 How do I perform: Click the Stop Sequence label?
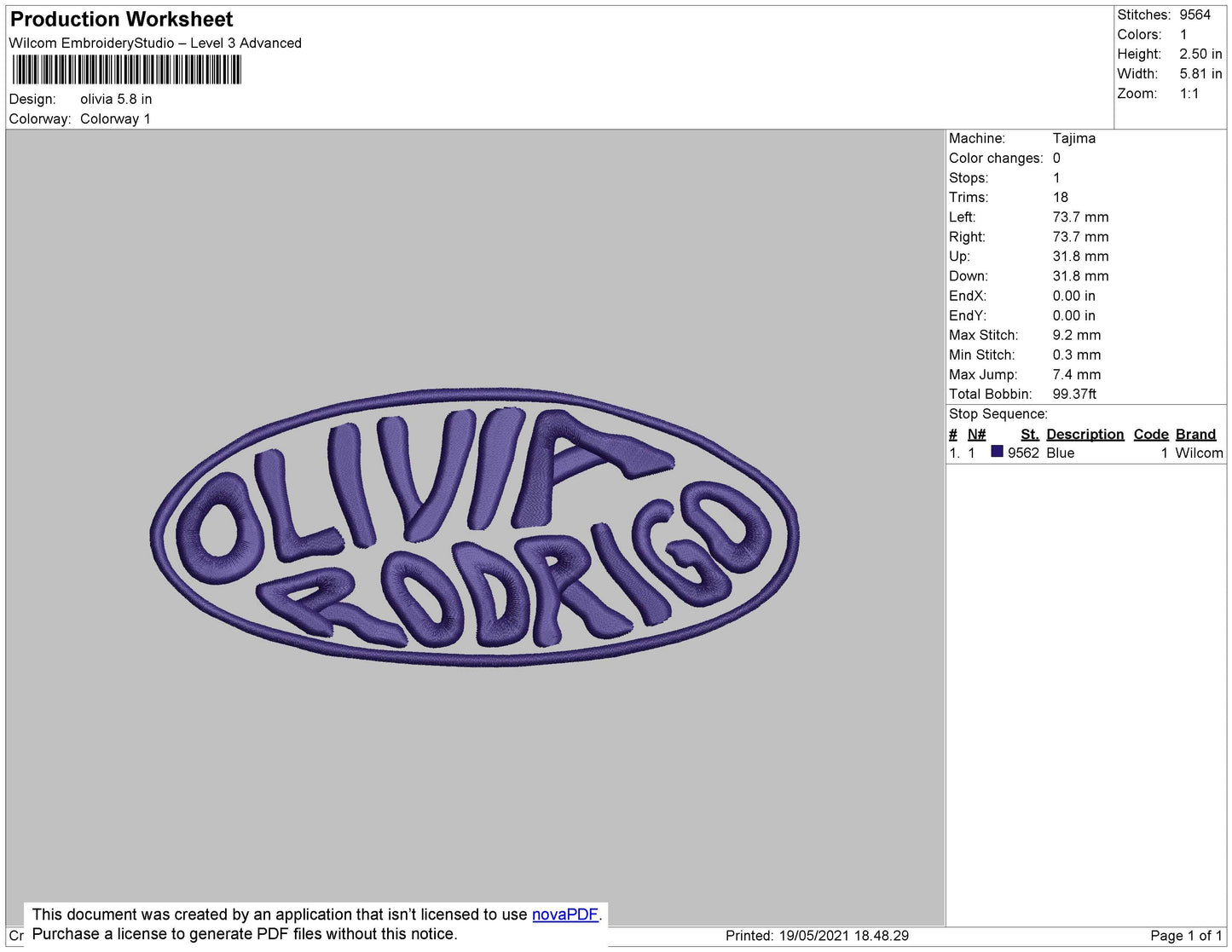coord(998,413)
